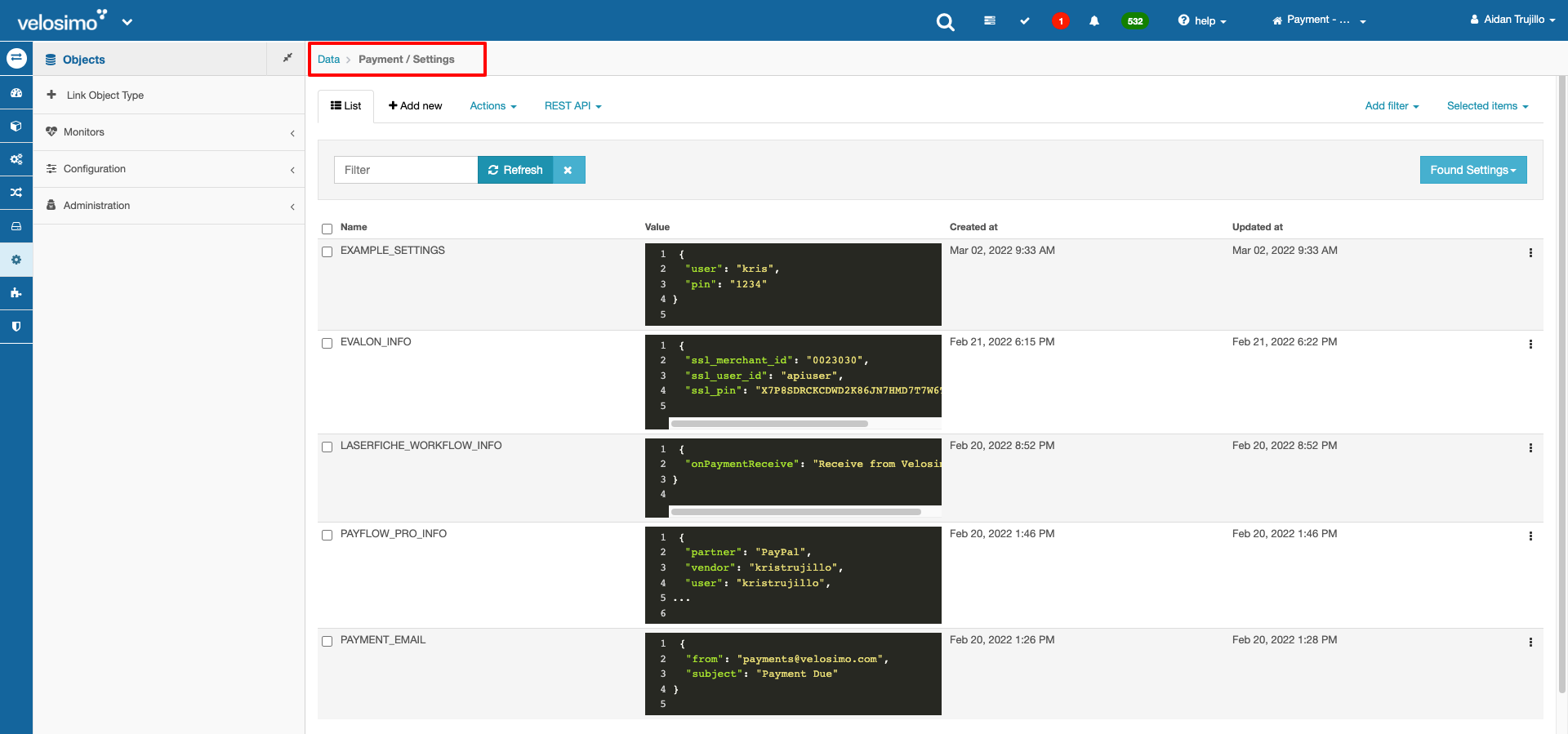Screen dimensions: 1568x734
Task: Check the PAYFLOW_PRO_INFO row checkbox
Action: pyautogui.click(x=327, y=535)
